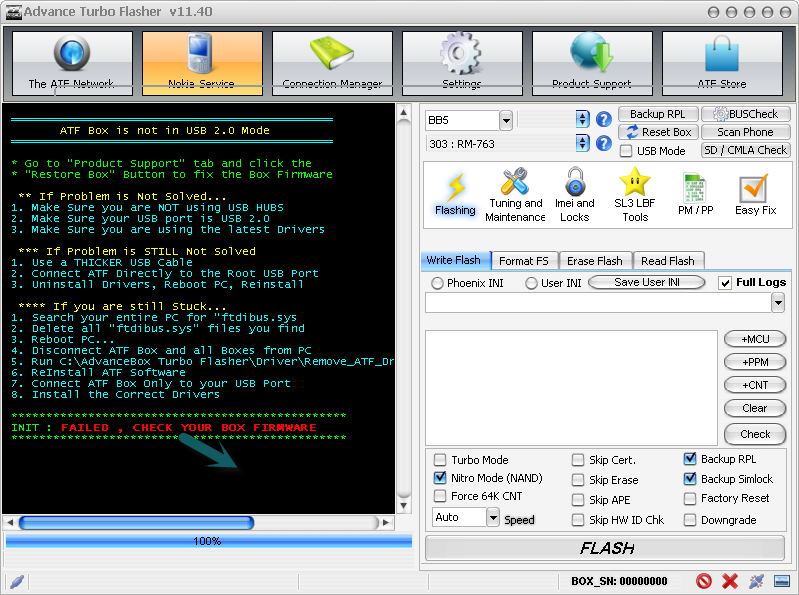Switch to the Format FS tab
799x595 pixels.
(x=524, y=261)
